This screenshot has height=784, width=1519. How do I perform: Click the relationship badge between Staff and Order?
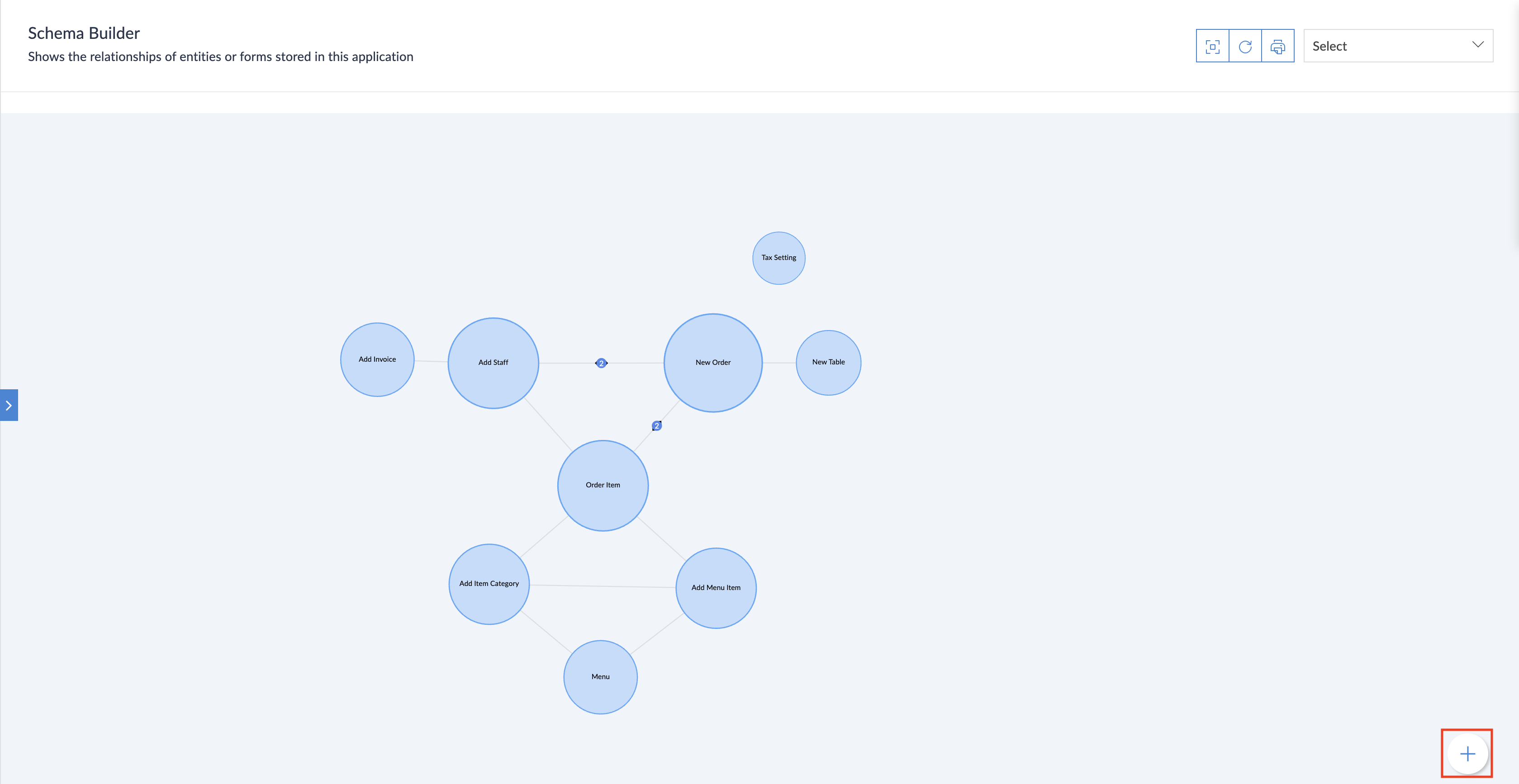pyautogui.click(x=601, y=363)
